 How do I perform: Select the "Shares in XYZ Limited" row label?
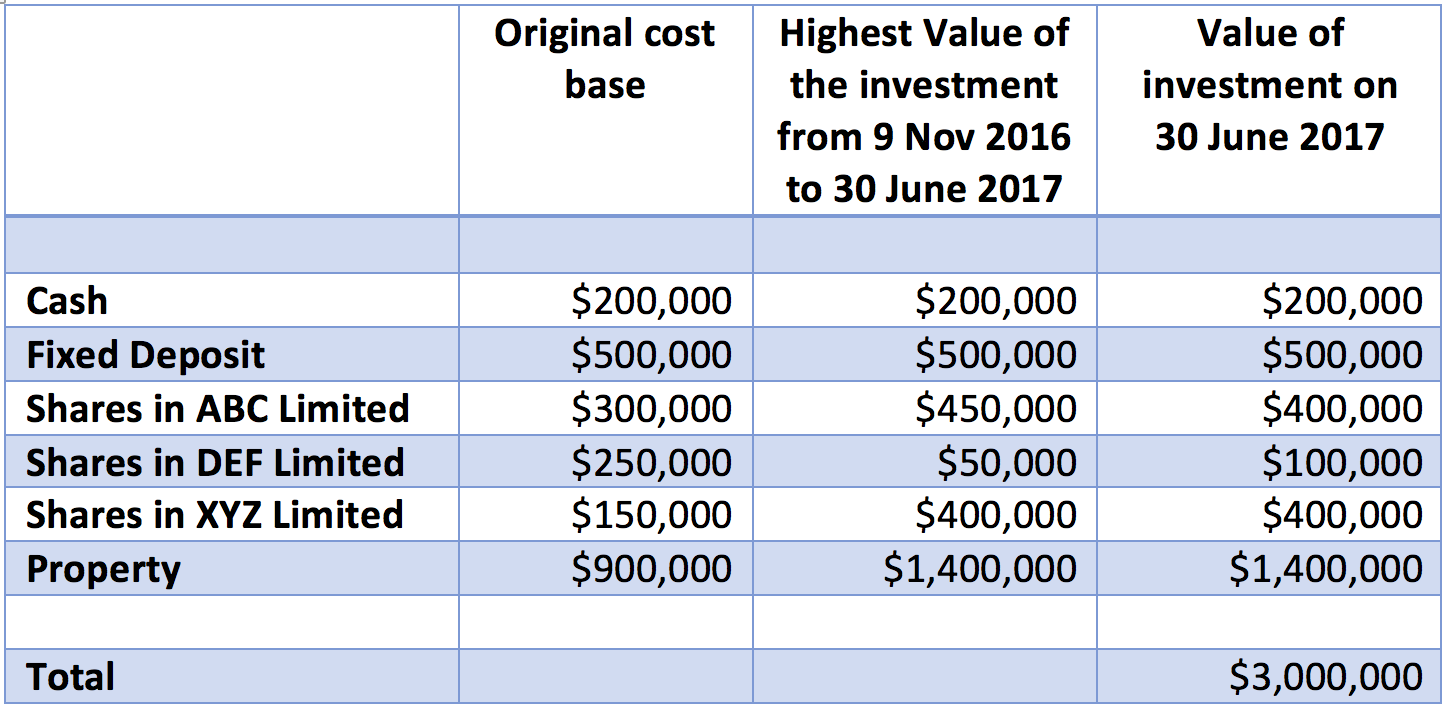pyautogui.click(x=215, y=515)
